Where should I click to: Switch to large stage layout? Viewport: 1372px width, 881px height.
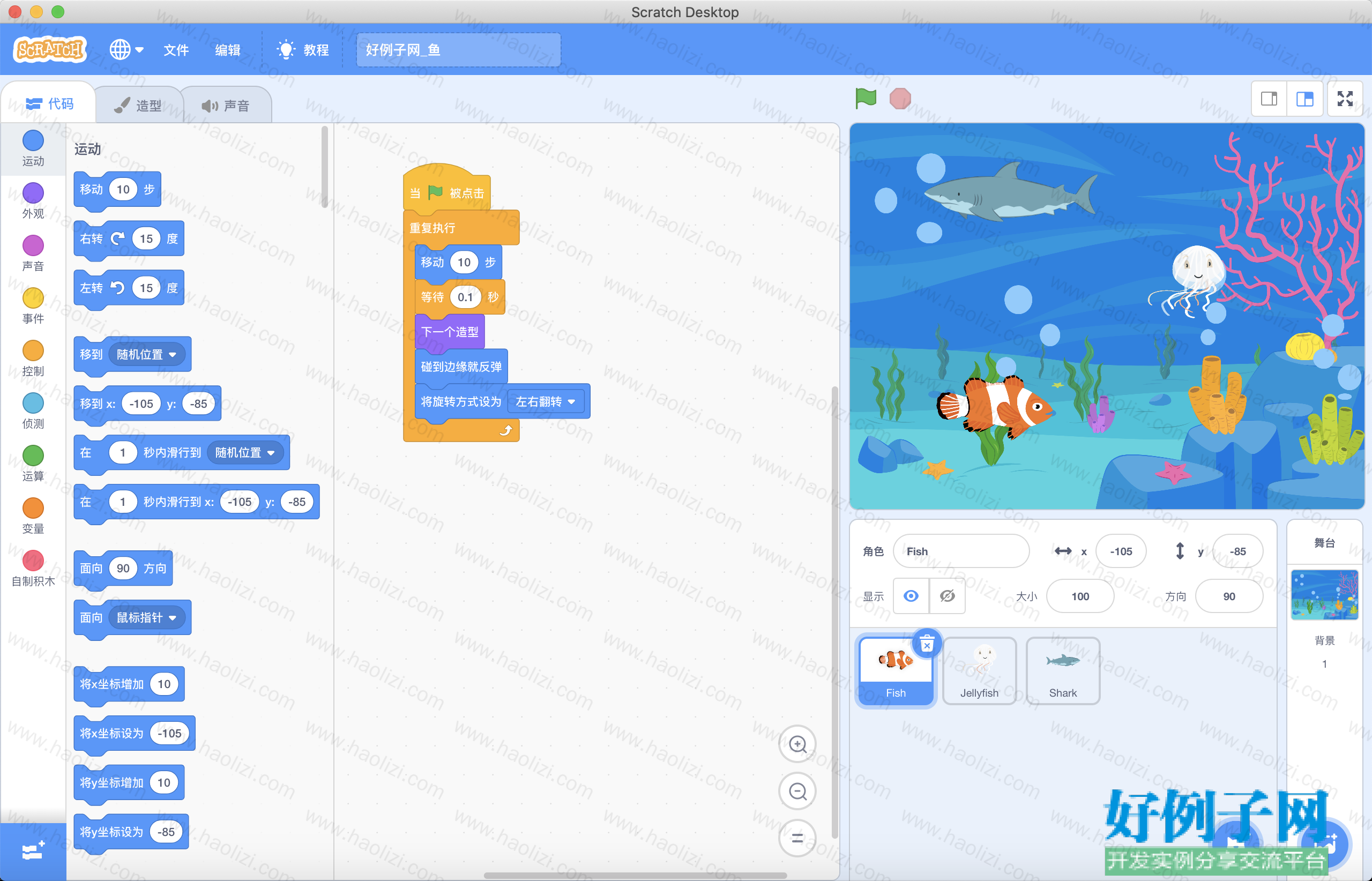click(x=1304, y=99)
